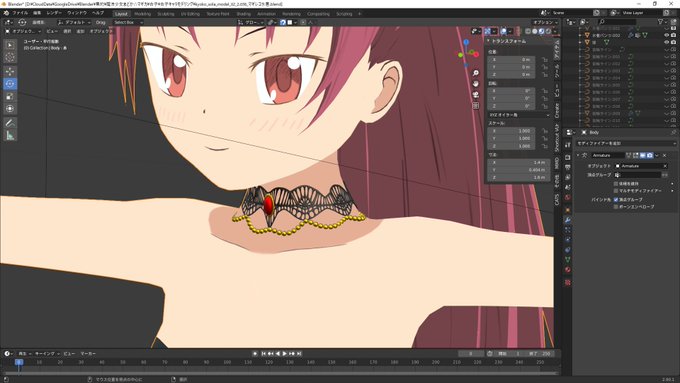Click the zoom magnifier viewport gizmo
680x383 pixels.
pyautogui.click(x=476, y=73)
